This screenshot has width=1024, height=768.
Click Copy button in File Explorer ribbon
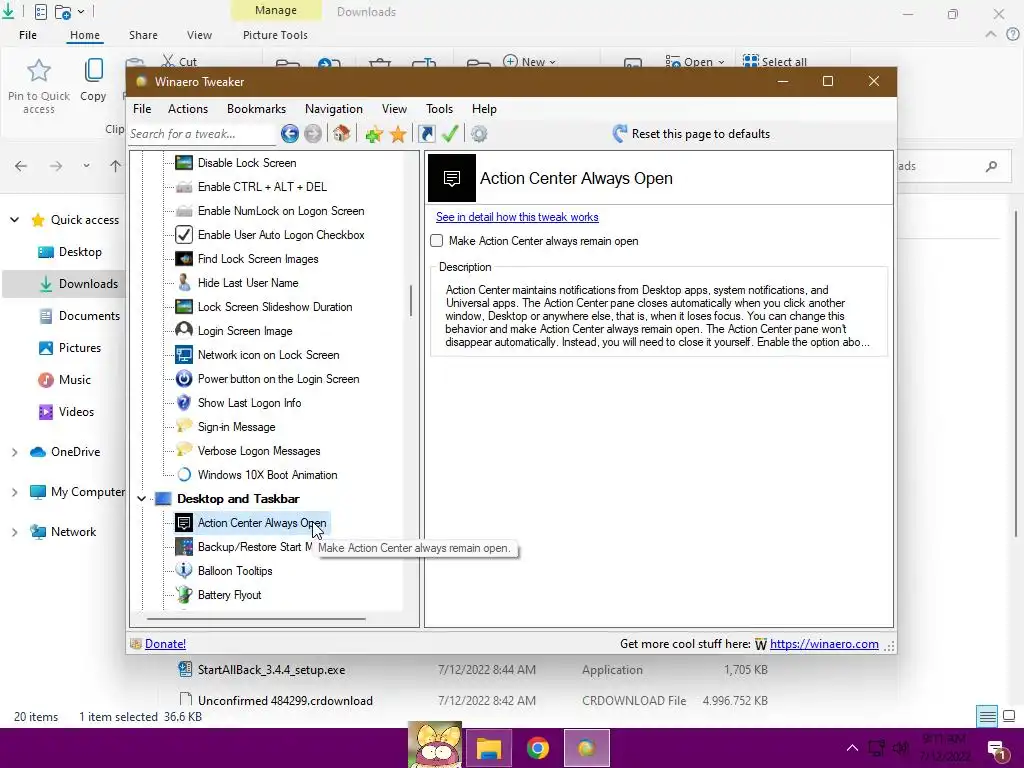click(93, 80)
